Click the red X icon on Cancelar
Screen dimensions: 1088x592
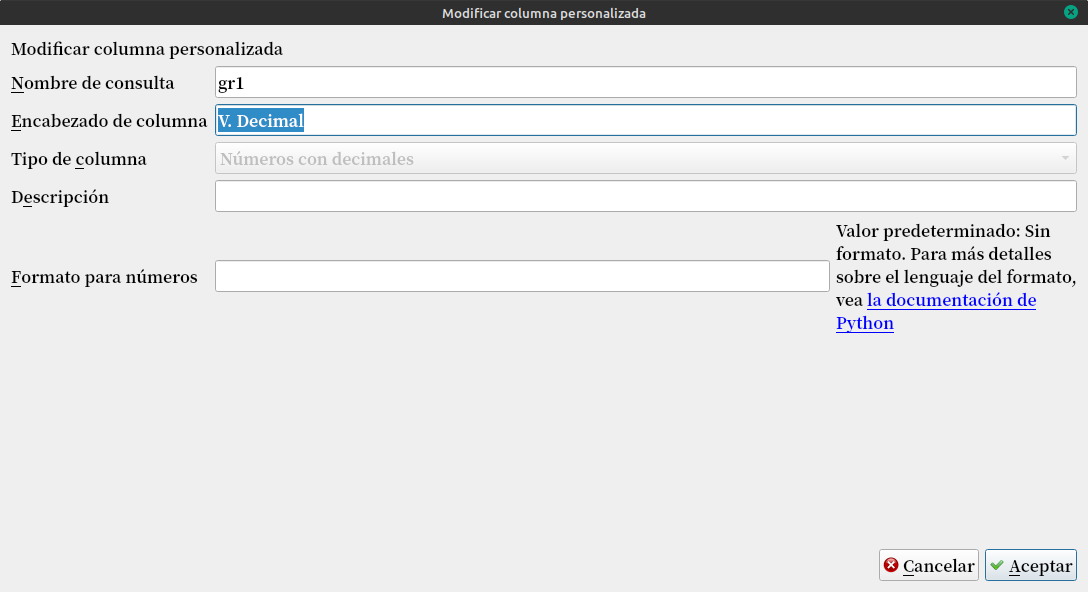(891, 566)
